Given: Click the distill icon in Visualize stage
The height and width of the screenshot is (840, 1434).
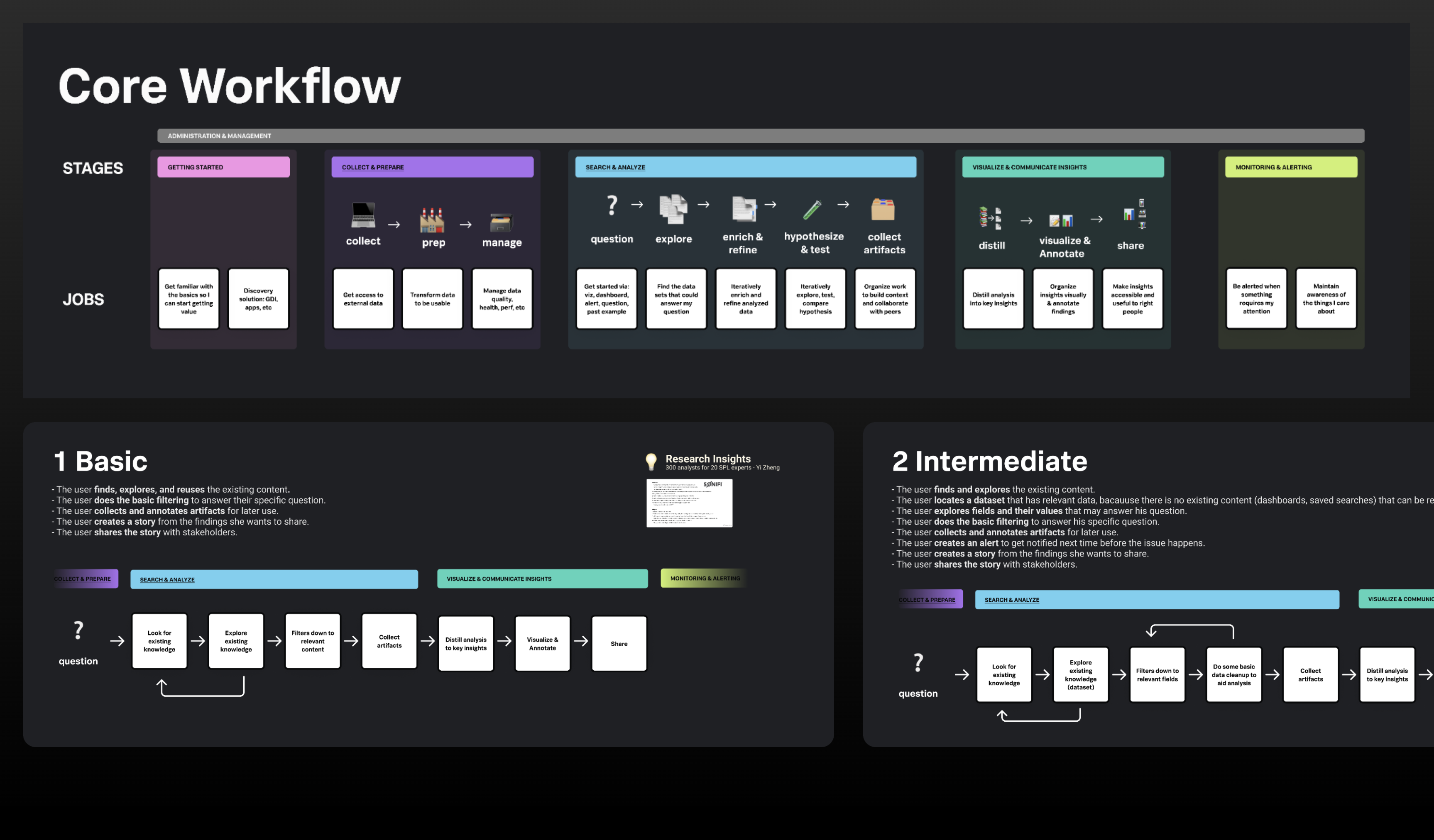Looking at the screenshot, I should [990, 218].
